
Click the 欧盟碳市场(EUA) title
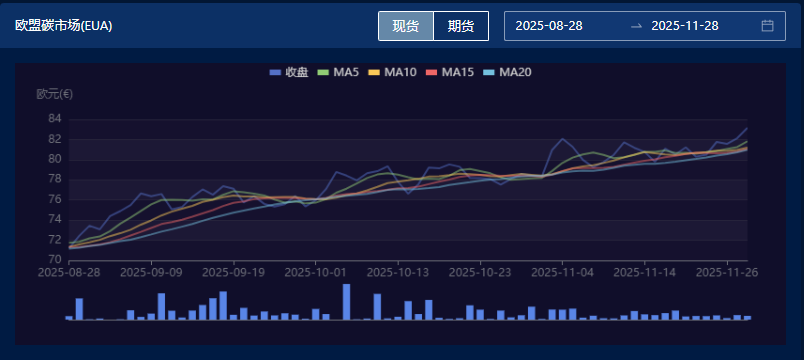pos(64,26)
